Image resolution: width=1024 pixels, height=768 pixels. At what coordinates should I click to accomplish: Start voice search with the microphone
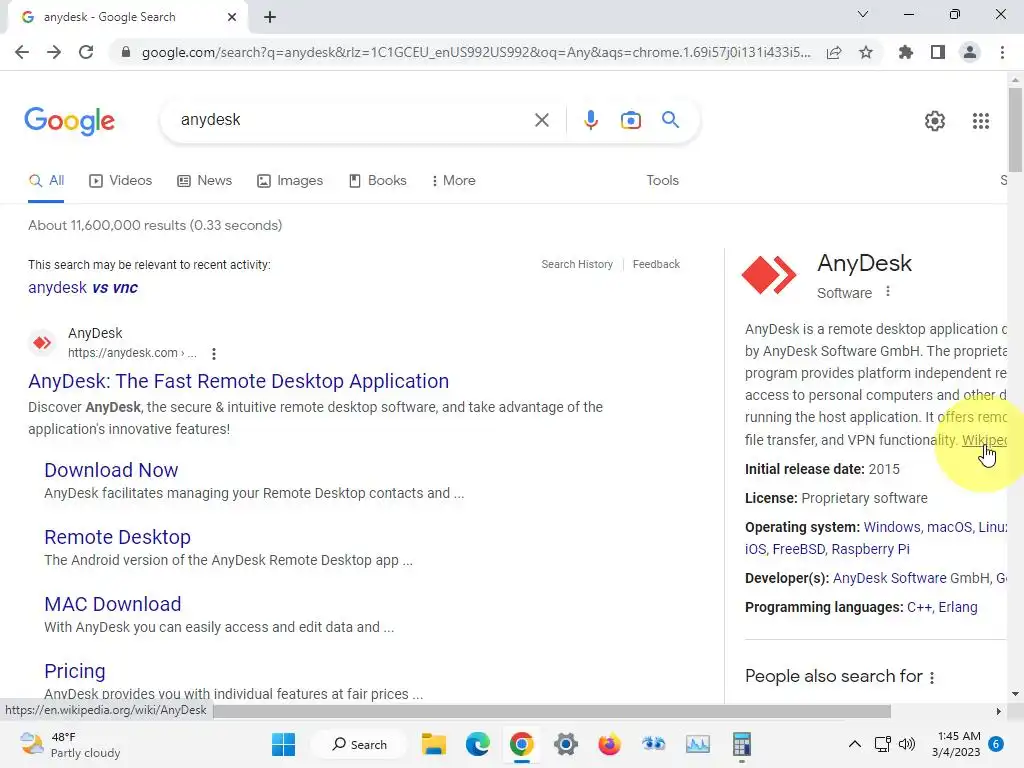click(x=591, y=120)
